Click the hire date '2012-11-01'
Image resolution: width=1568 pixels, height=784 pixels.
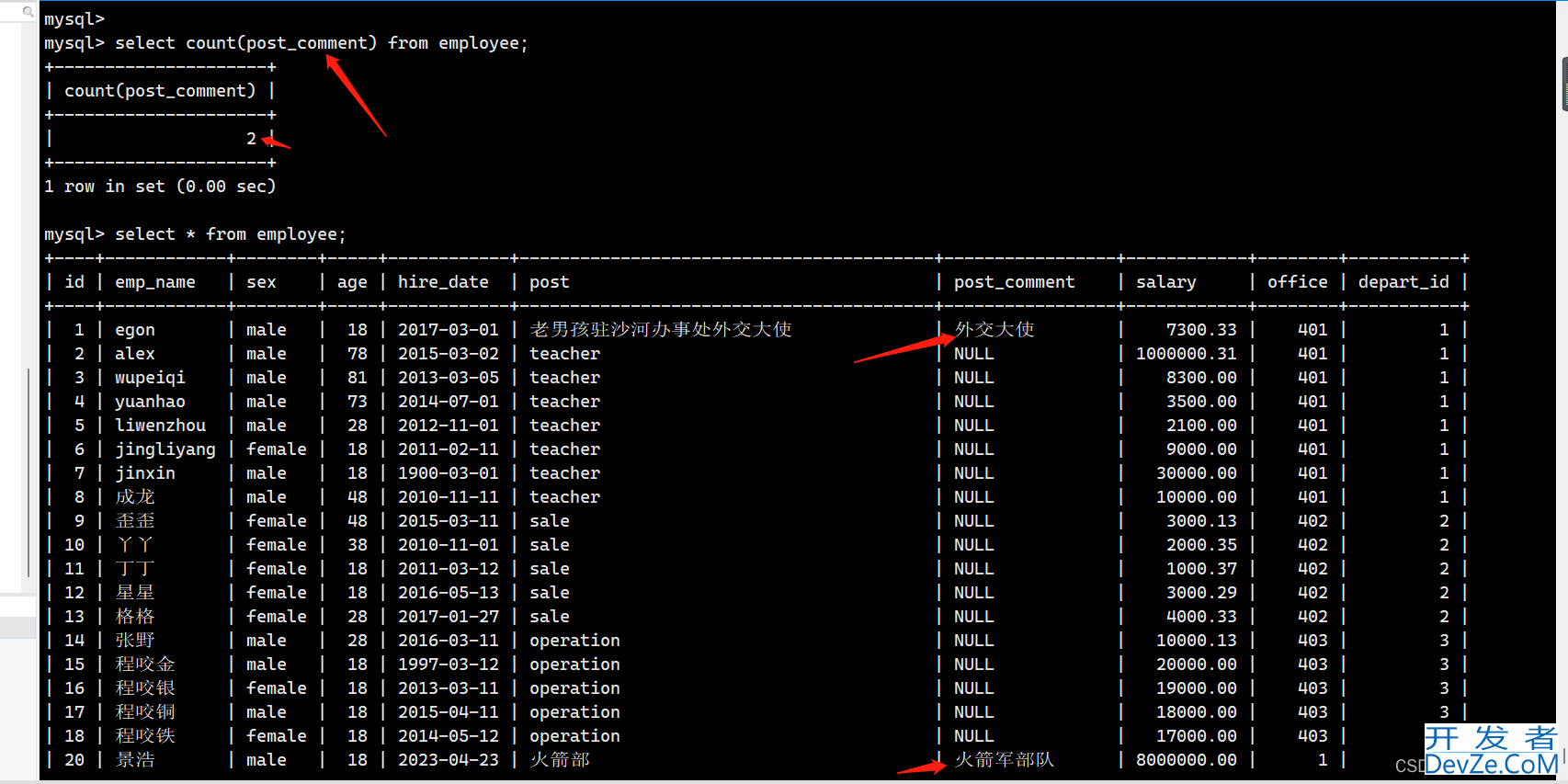click(449, 426)
